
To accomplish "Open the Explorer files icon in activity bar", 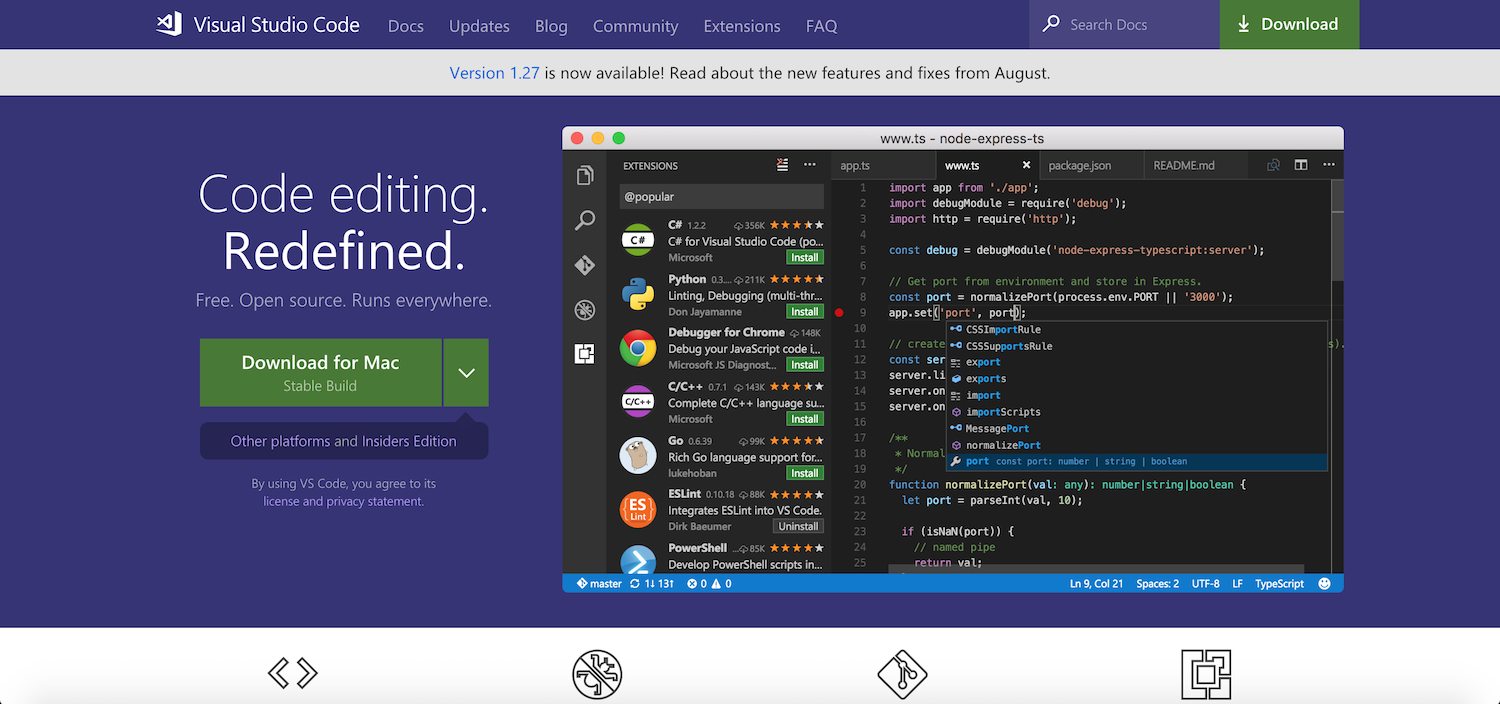I will (x=585, y=176).
